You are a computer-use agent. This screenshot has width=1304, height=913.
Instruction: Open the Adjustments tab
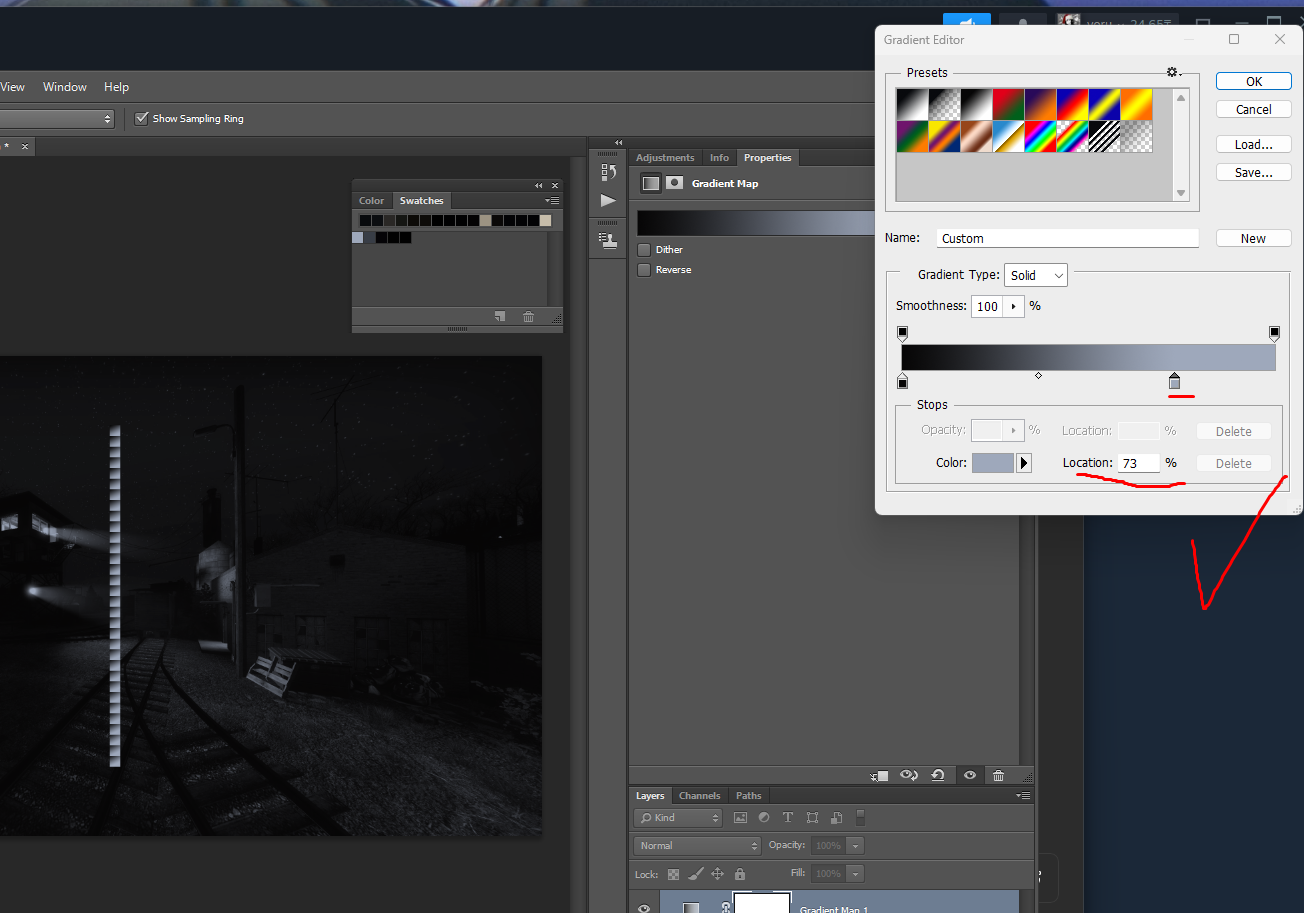[x=665, y=158]
